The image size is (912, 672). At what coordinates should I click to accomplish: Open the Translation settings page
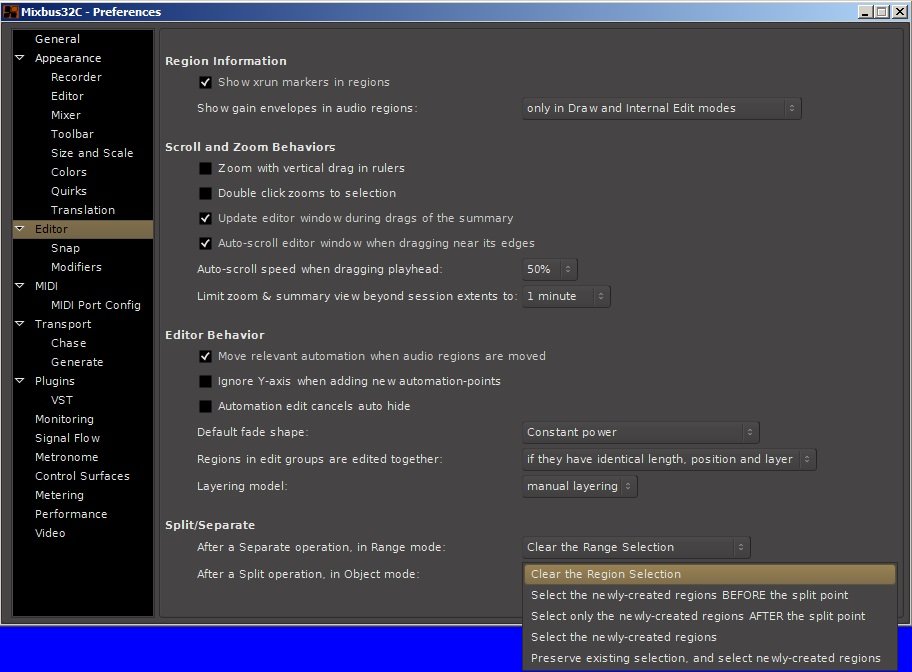coord(83,210)
